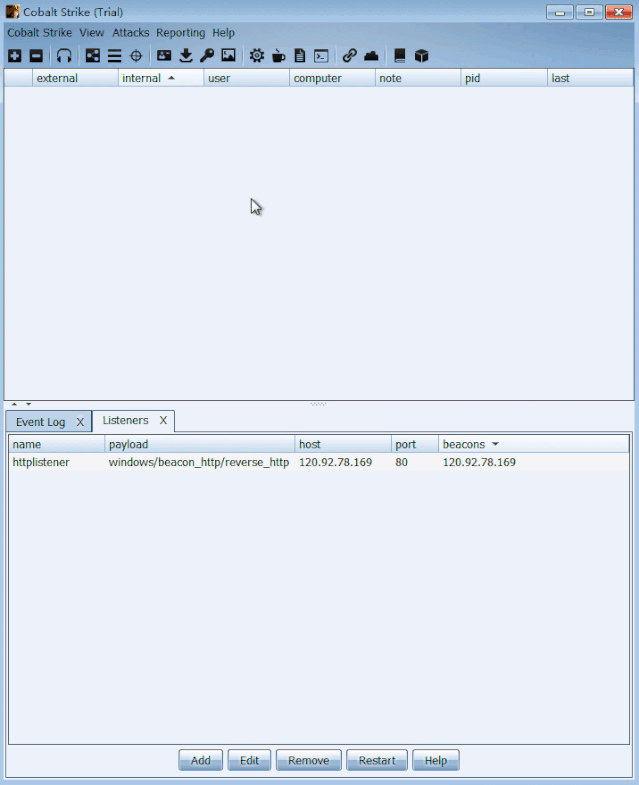Click the gear icon for Windows executable
The height and width of the screenshot is (785, 639).
(x=257, y=56)
